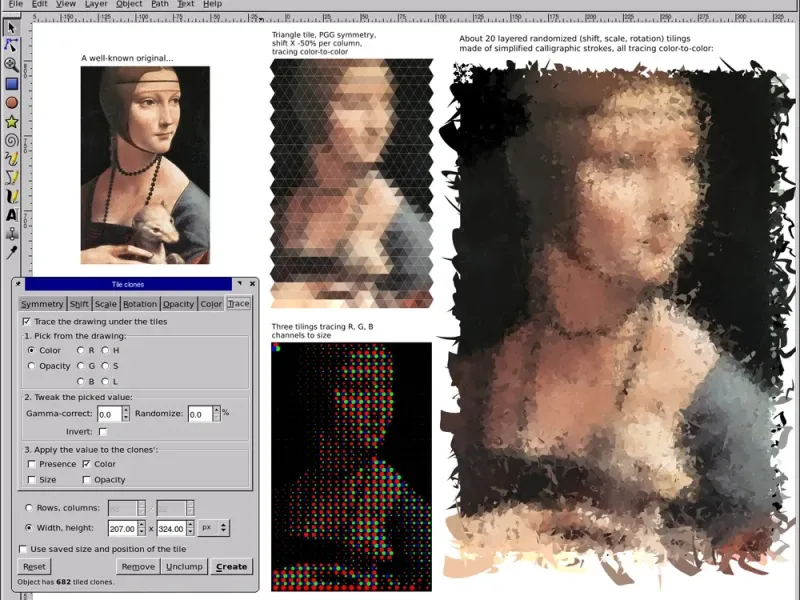The height and width of the screenshot is (600, 800).
Task: Select the Color pick radio button
Action: 31,351
